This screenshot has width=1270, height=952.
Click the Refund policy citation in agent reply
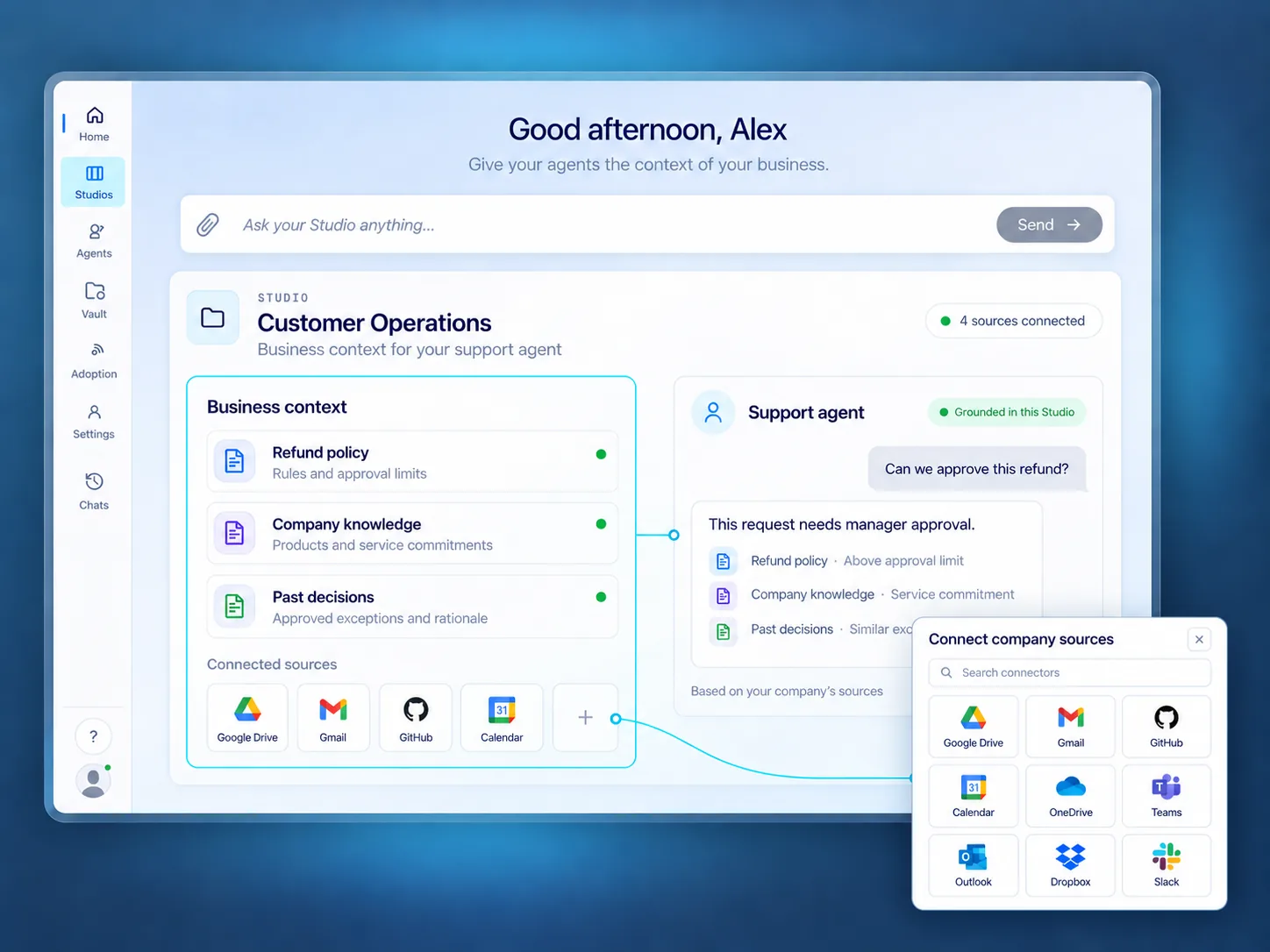coord(837,561)
